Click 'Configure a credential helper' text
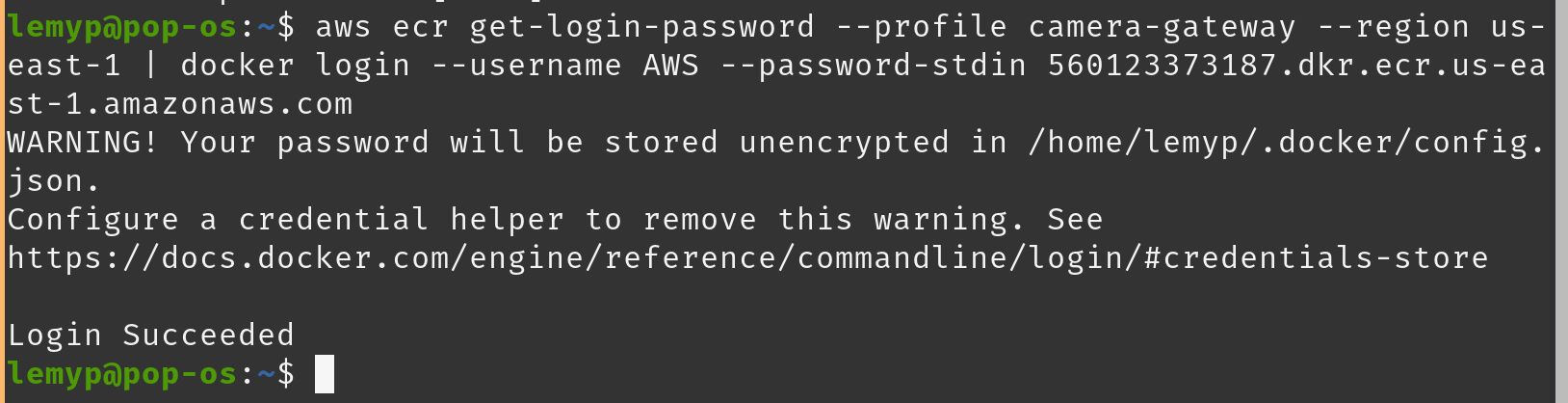The height and width of the screenshot is (403, 1568). pos(286,220)
